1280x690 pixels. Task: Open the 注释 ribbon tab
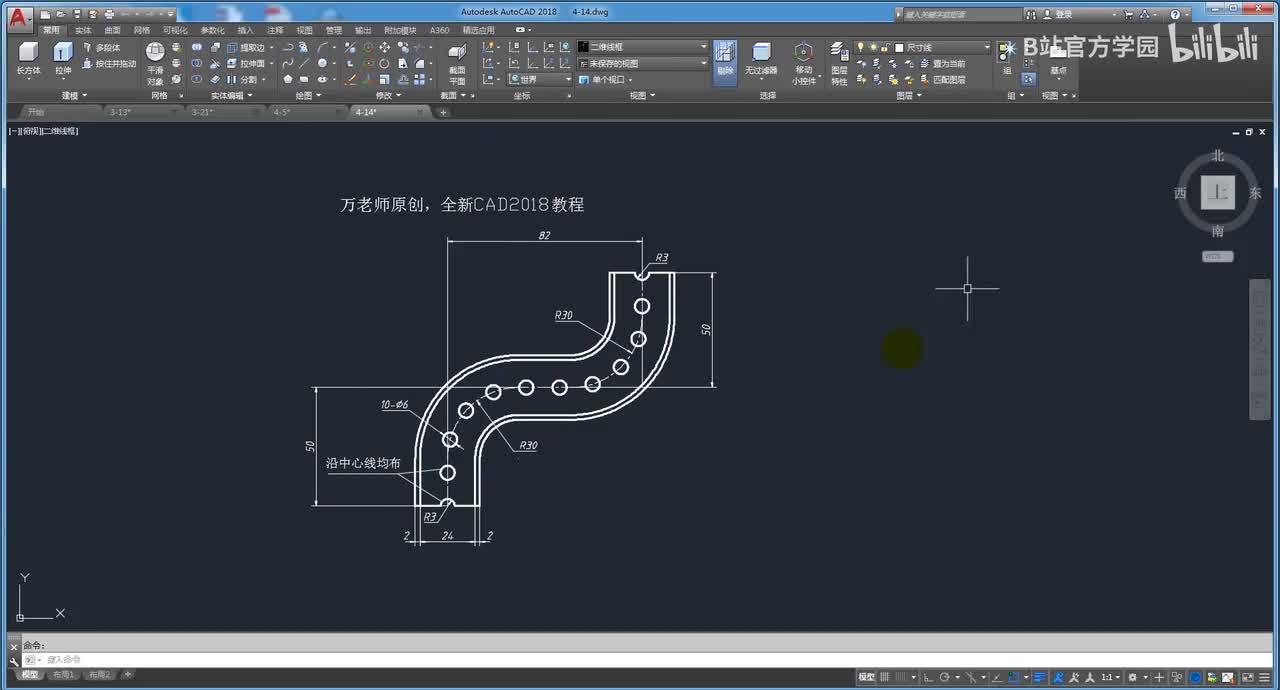point(275,30)
